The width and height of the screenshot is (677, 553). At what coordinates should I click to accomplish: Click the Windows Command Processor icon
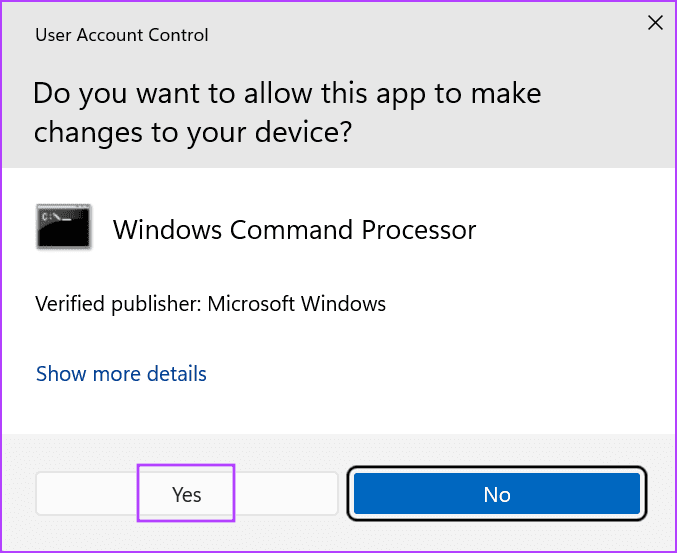pyautogui.click(x=63, y=228)
